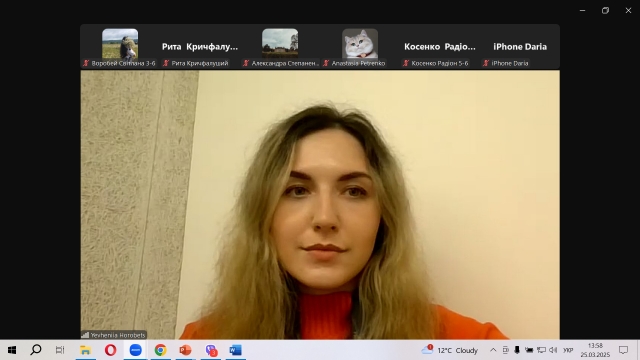Select Александра Степанен.. participant thumbnail
The width and height of the screenshot is (640, 360).
click(280, 47)
